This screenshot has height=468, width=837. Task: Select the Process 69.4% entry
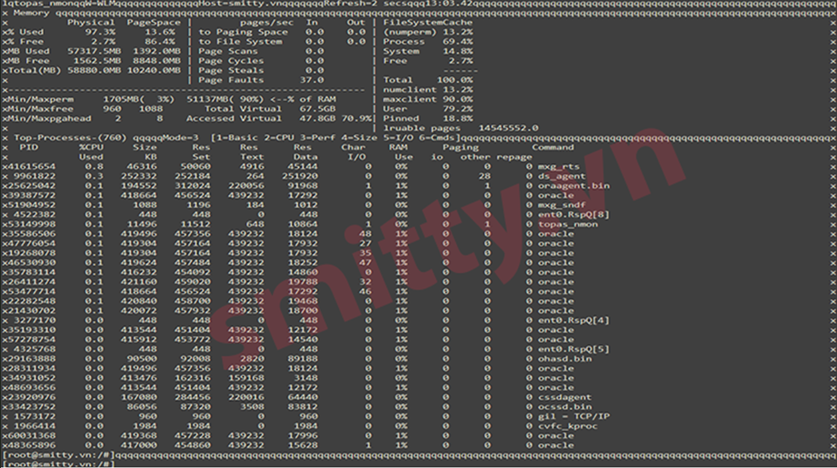point(428,42)
